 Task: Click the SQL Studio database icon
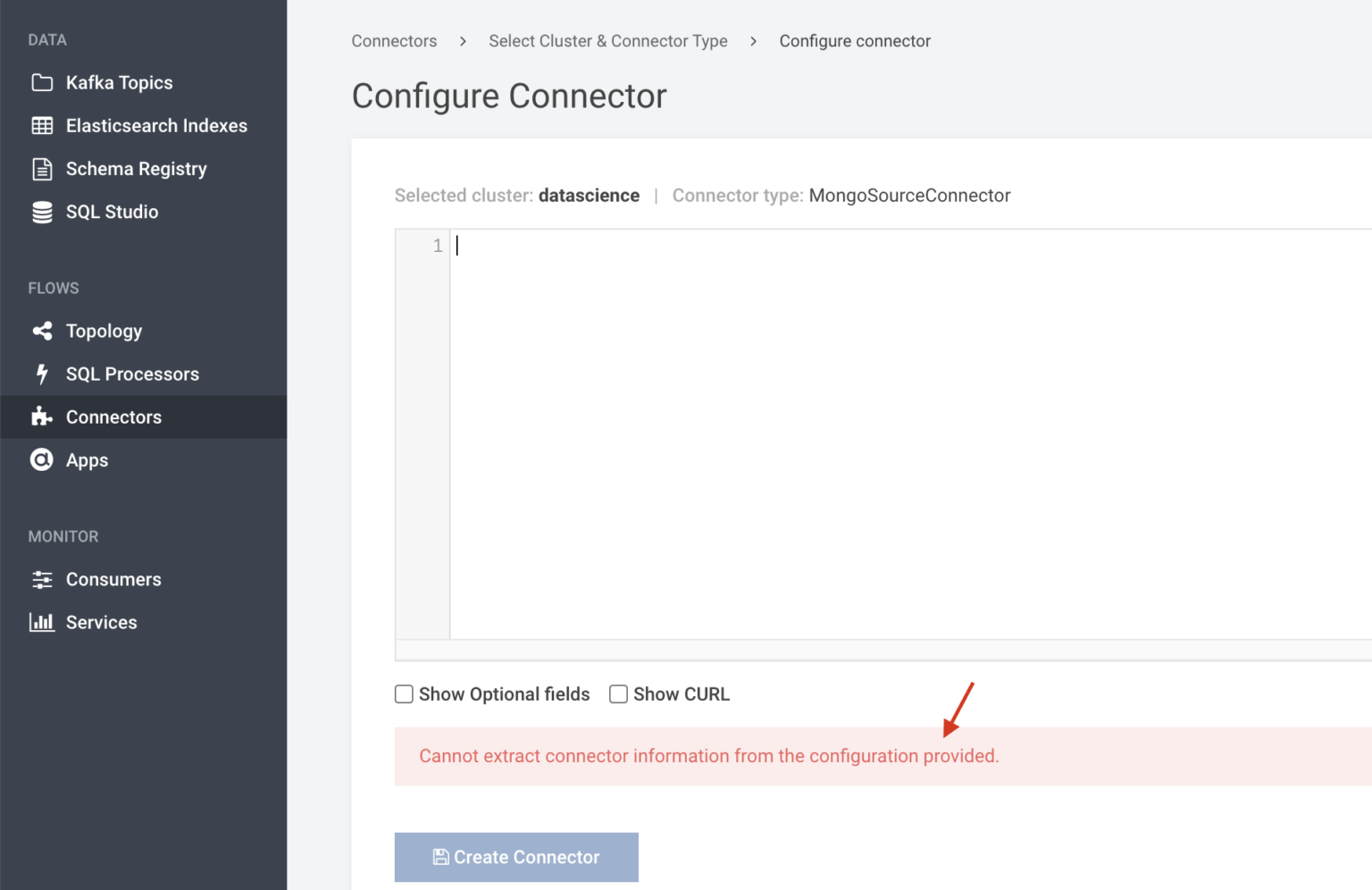click(42, 212)
